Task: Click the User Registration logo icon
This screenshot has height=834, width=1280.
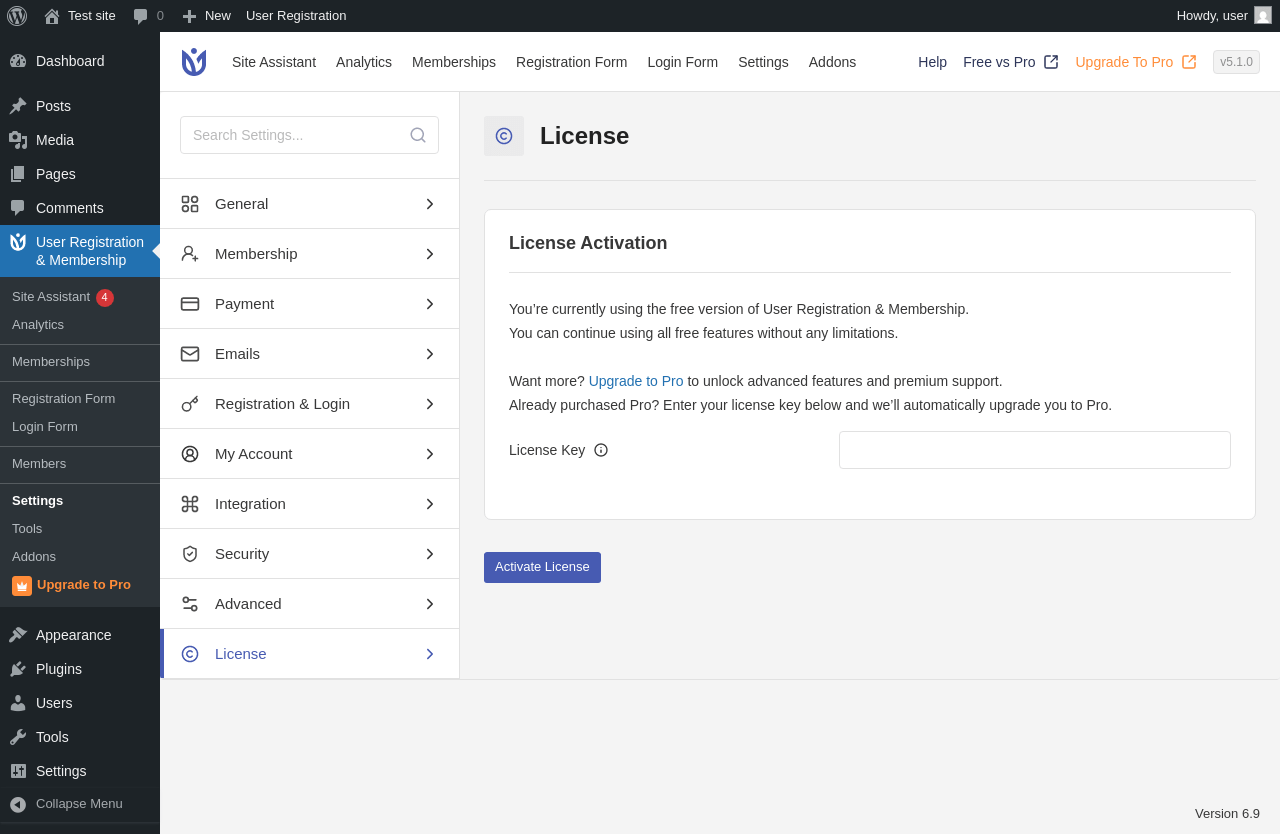Action: click(194, 62)
